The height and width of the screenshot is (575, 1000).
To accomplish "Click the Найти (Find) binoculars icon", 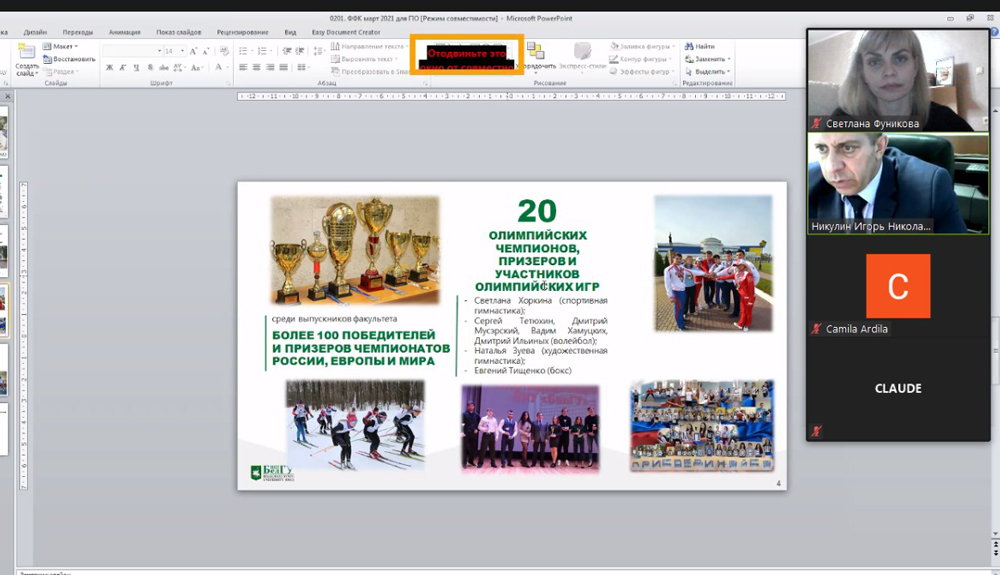I will tap(689, 46).
